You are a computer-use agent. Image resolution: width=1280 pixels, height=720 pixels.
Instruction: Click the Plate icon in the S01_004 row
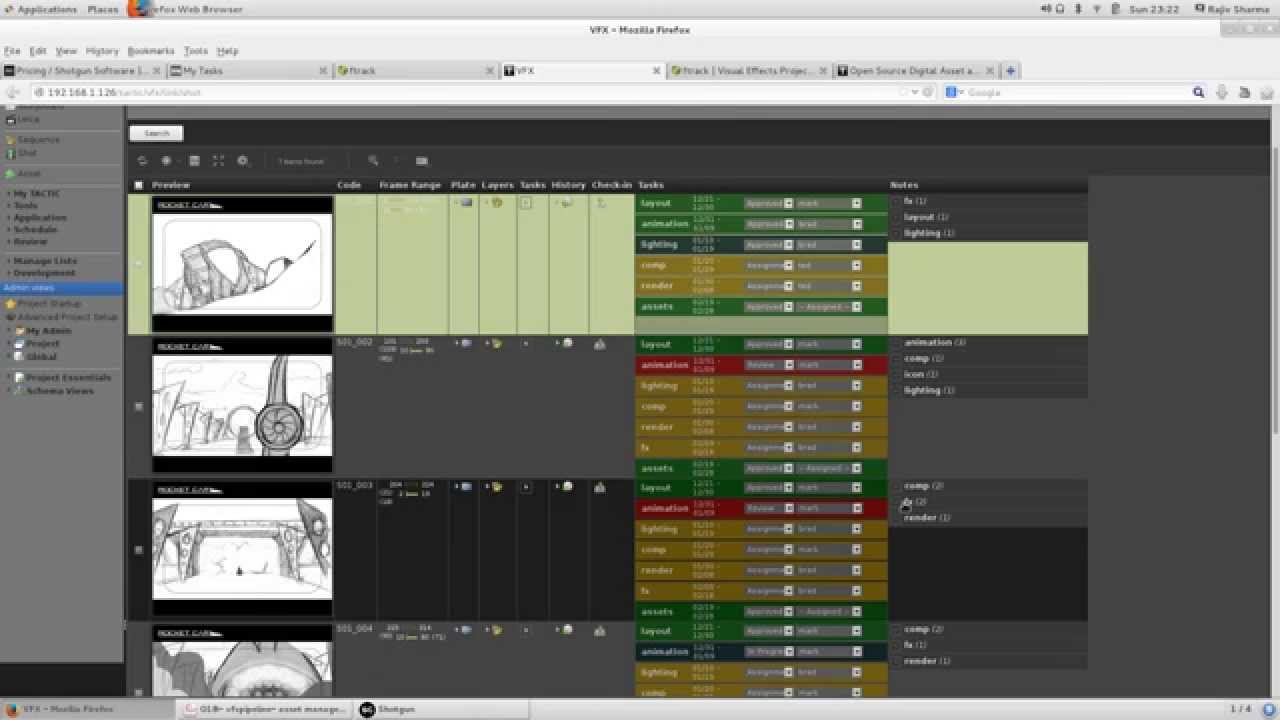coord(466,630)
